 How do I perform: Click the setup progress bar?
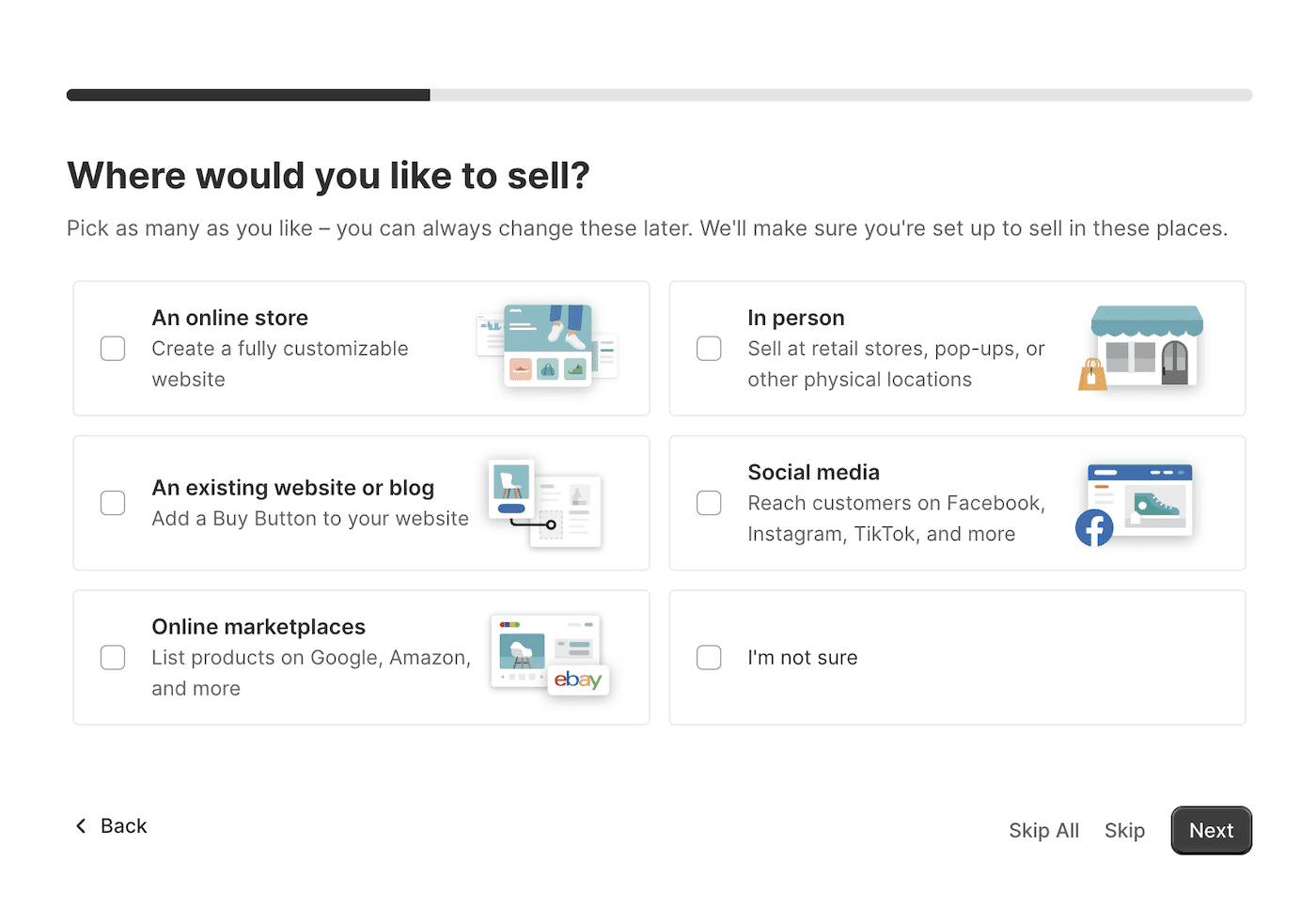pos(658,95)
